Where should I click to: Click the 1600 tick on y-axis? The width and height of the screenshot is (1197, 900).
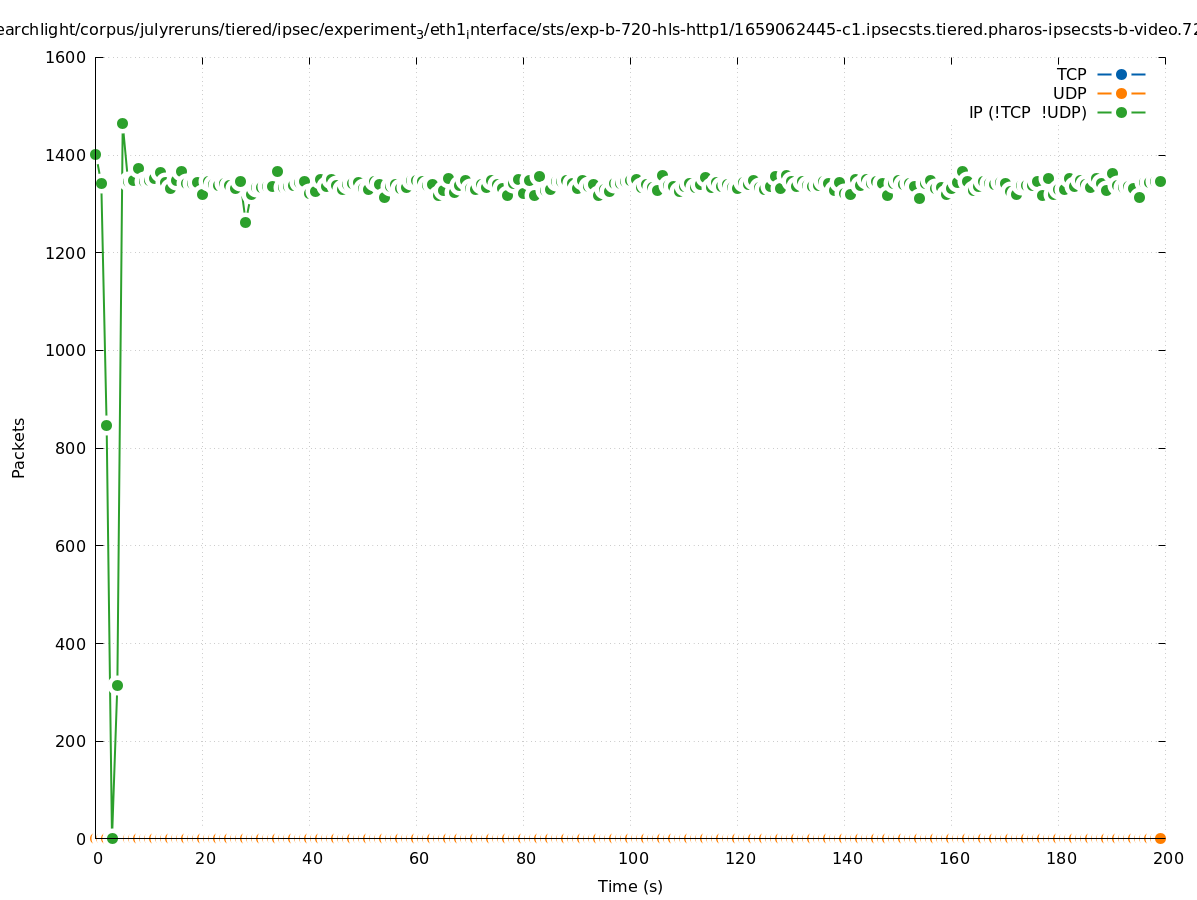coord(66,57)
